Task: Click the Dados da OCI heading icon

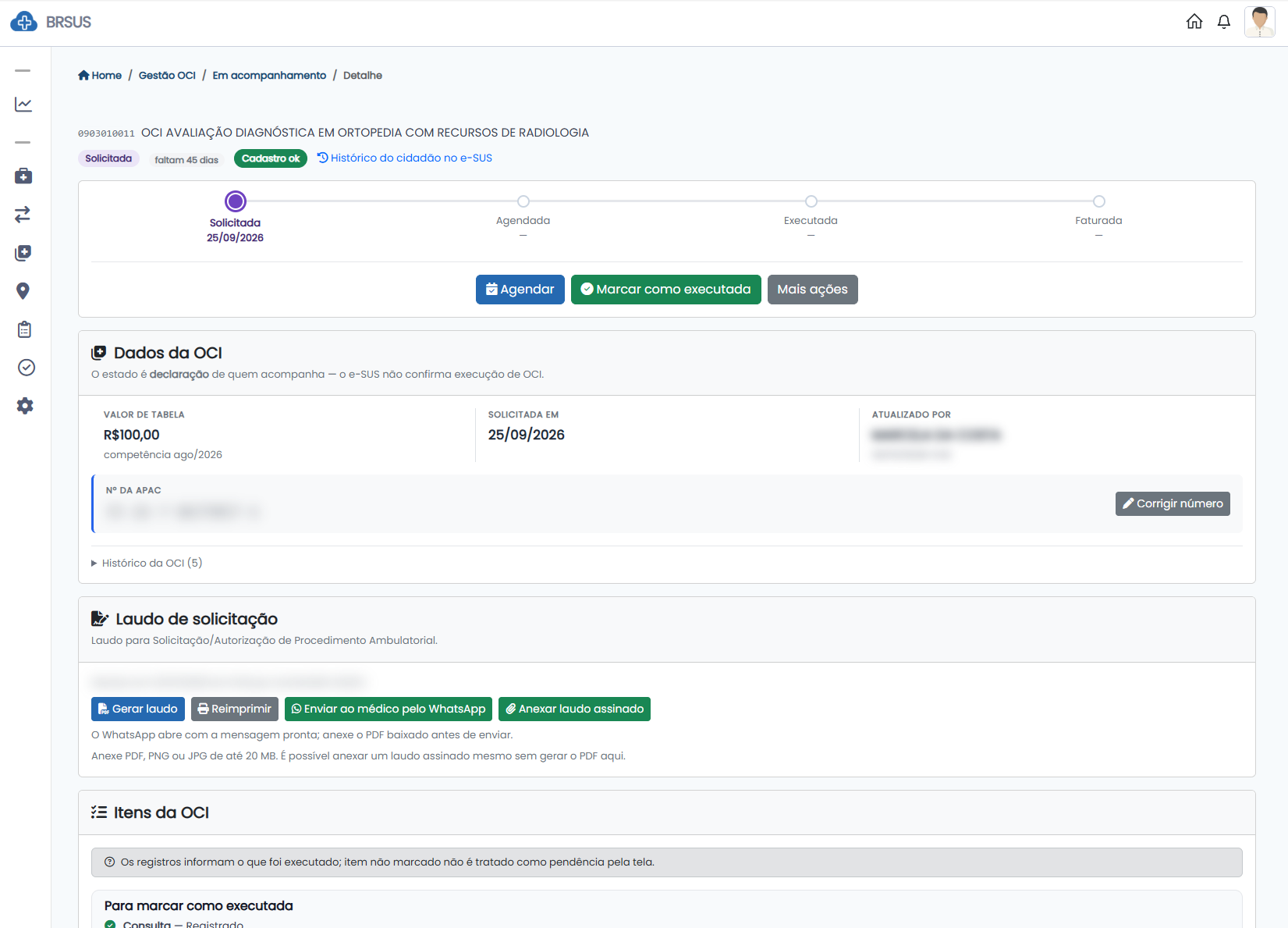Action: tap(99, 353)
